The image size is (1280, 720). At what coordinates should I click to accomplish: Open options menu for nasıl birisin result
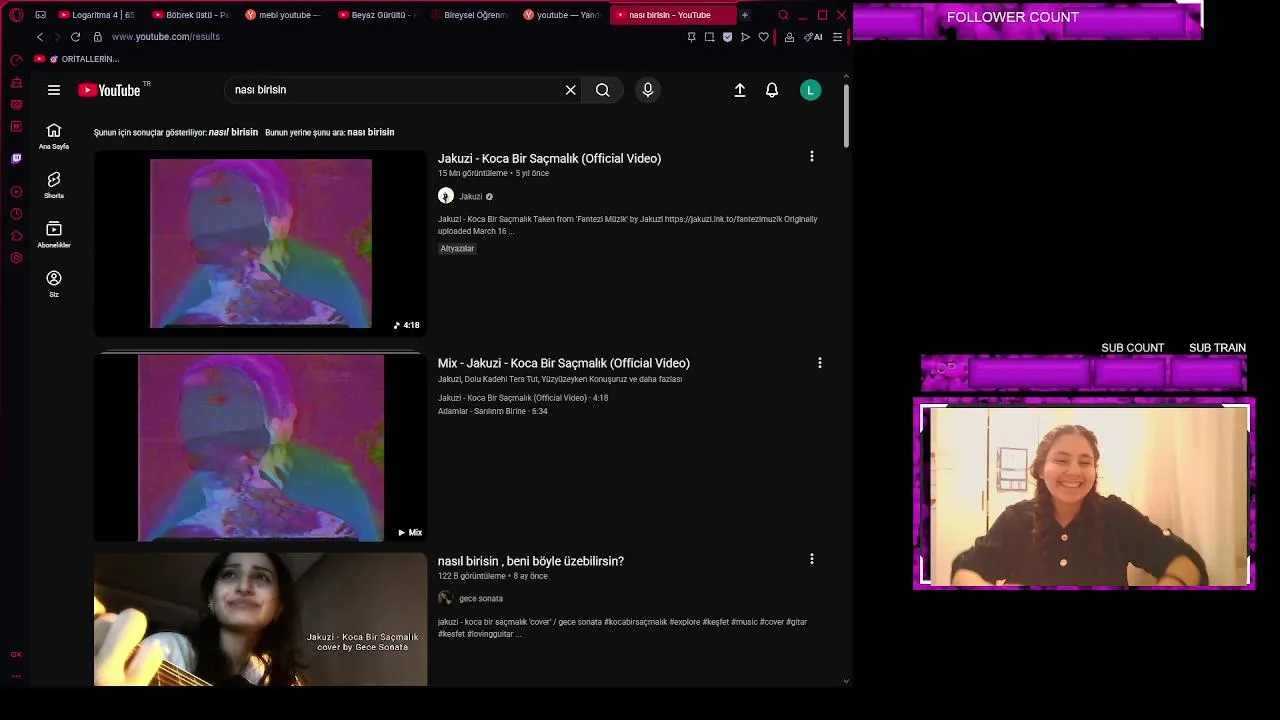(812, 559)
